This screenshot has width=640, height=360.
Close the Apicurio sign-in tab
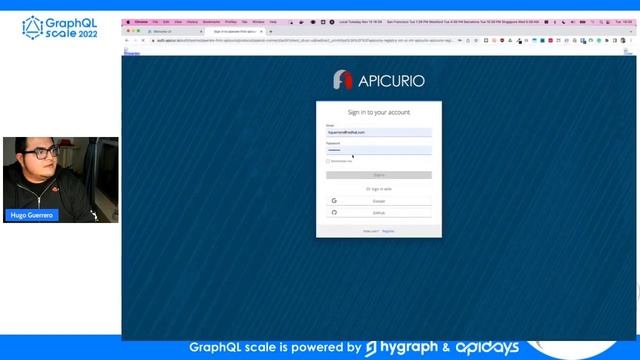click(x=261, y=31)
